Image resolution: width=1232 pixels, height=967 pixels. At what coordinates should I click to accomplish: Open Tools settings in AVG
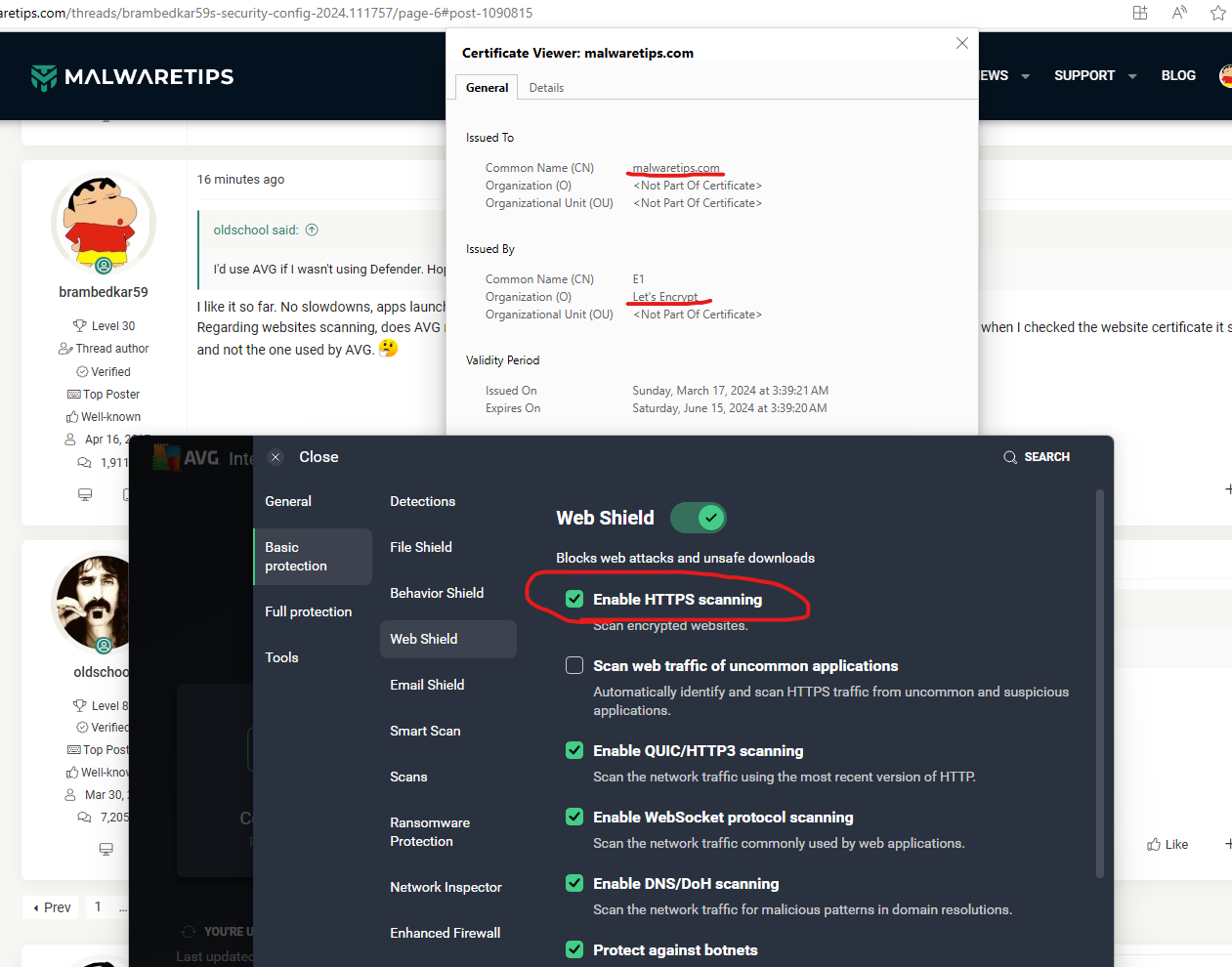pos(281,657)
